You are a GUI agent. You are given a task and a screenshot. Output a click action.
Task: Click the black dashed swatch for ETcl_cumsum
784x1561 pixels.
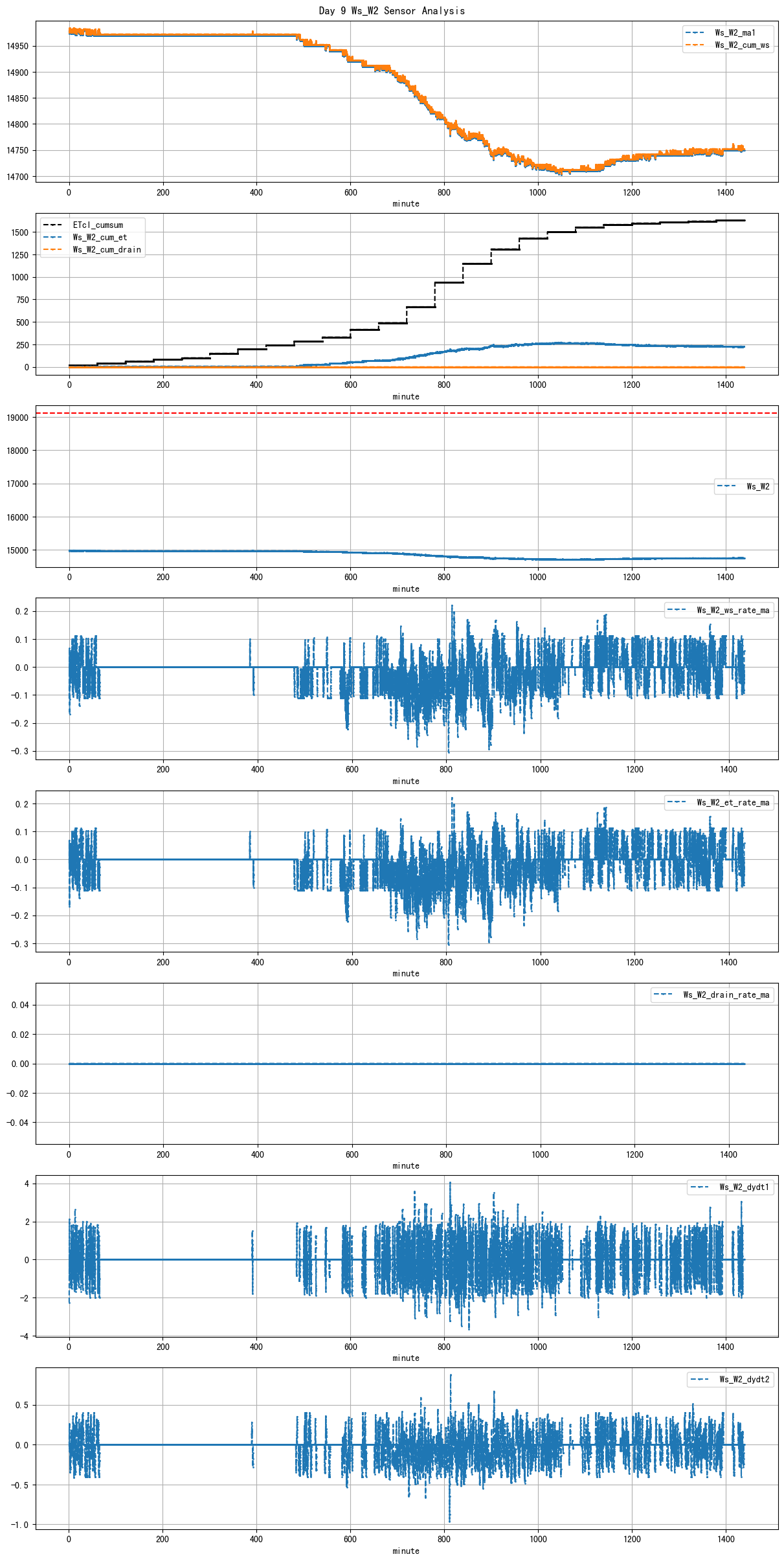52,225
